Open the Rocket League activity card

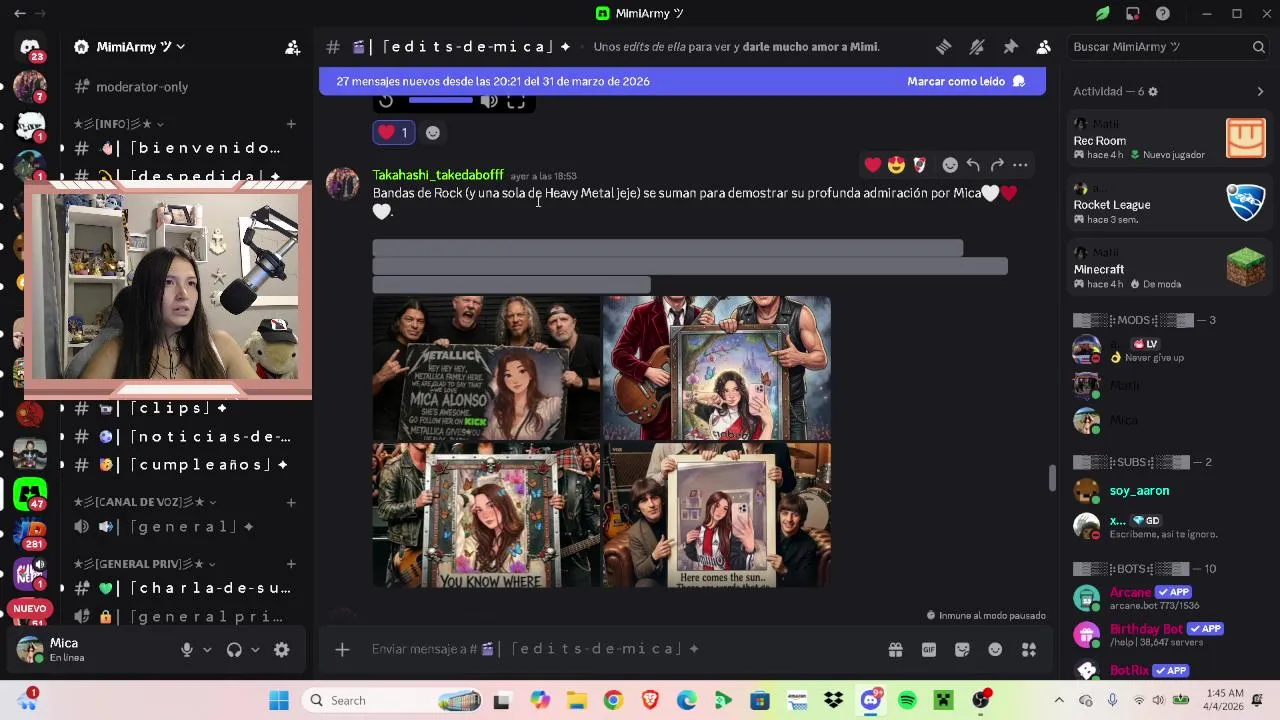1169,204
